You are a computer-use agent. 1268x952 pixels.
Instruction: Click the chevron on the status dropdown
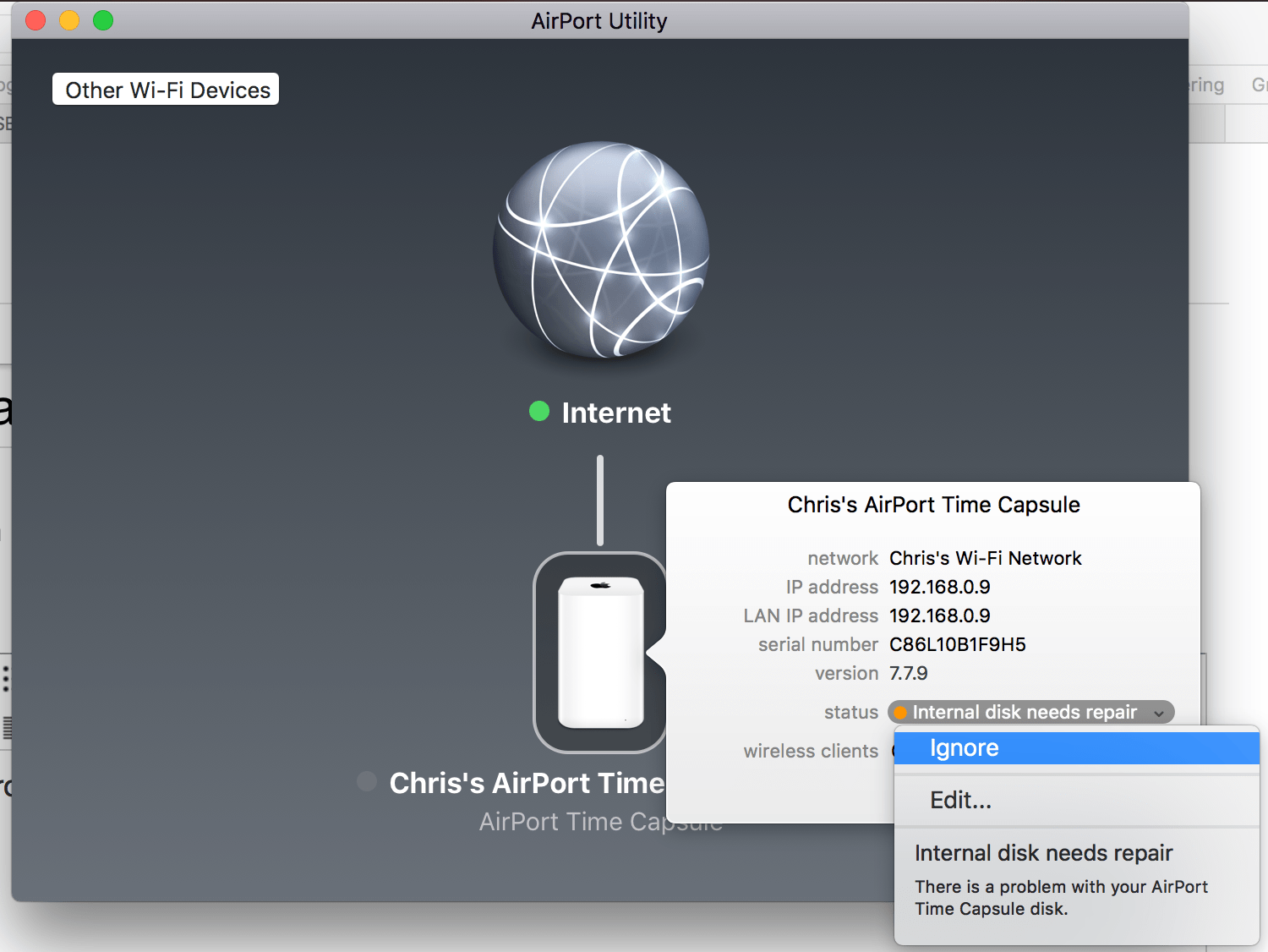pos(1159,712)
